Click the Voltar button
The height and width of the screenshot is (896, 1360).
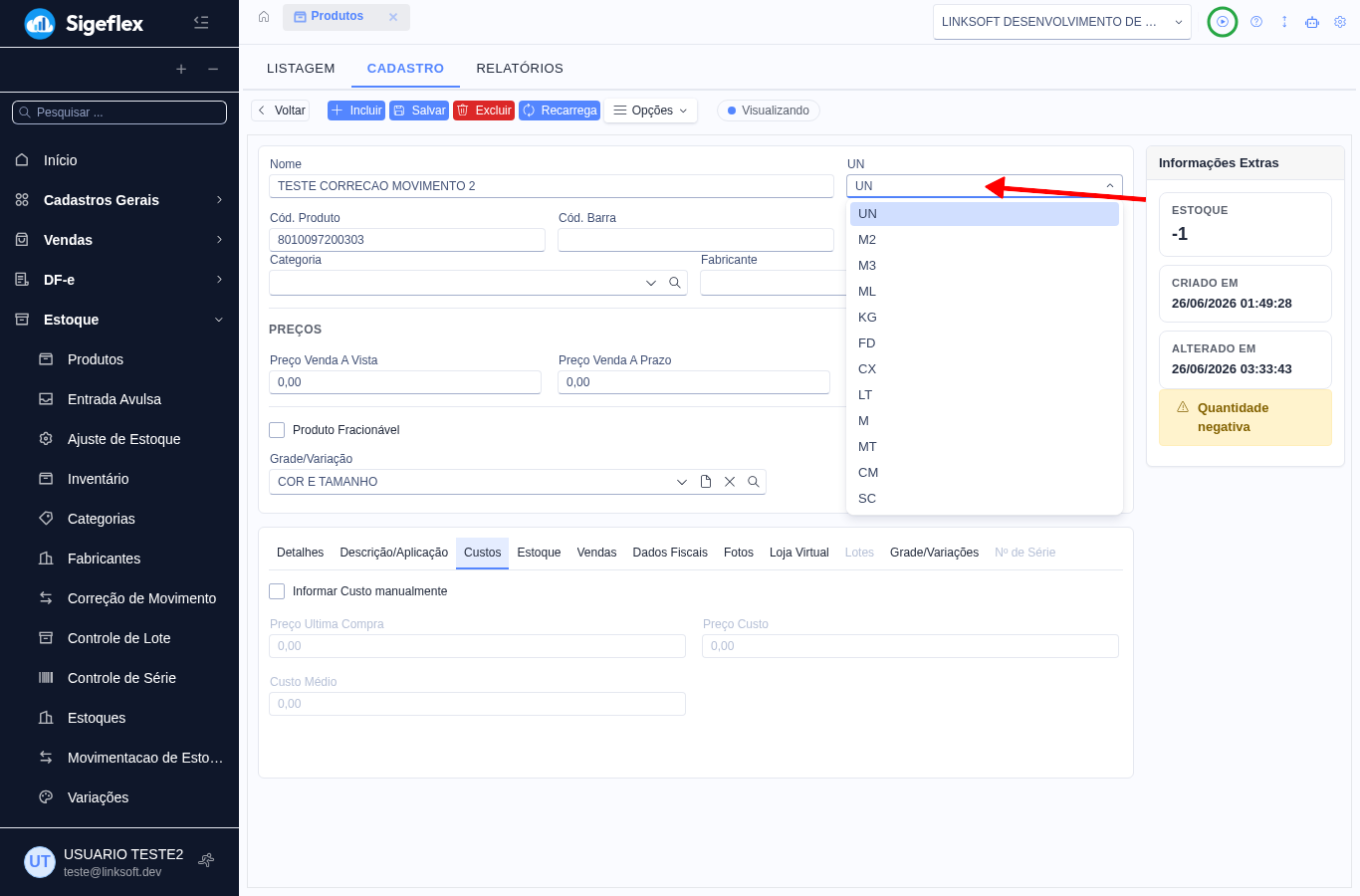[x=281, y=111]
